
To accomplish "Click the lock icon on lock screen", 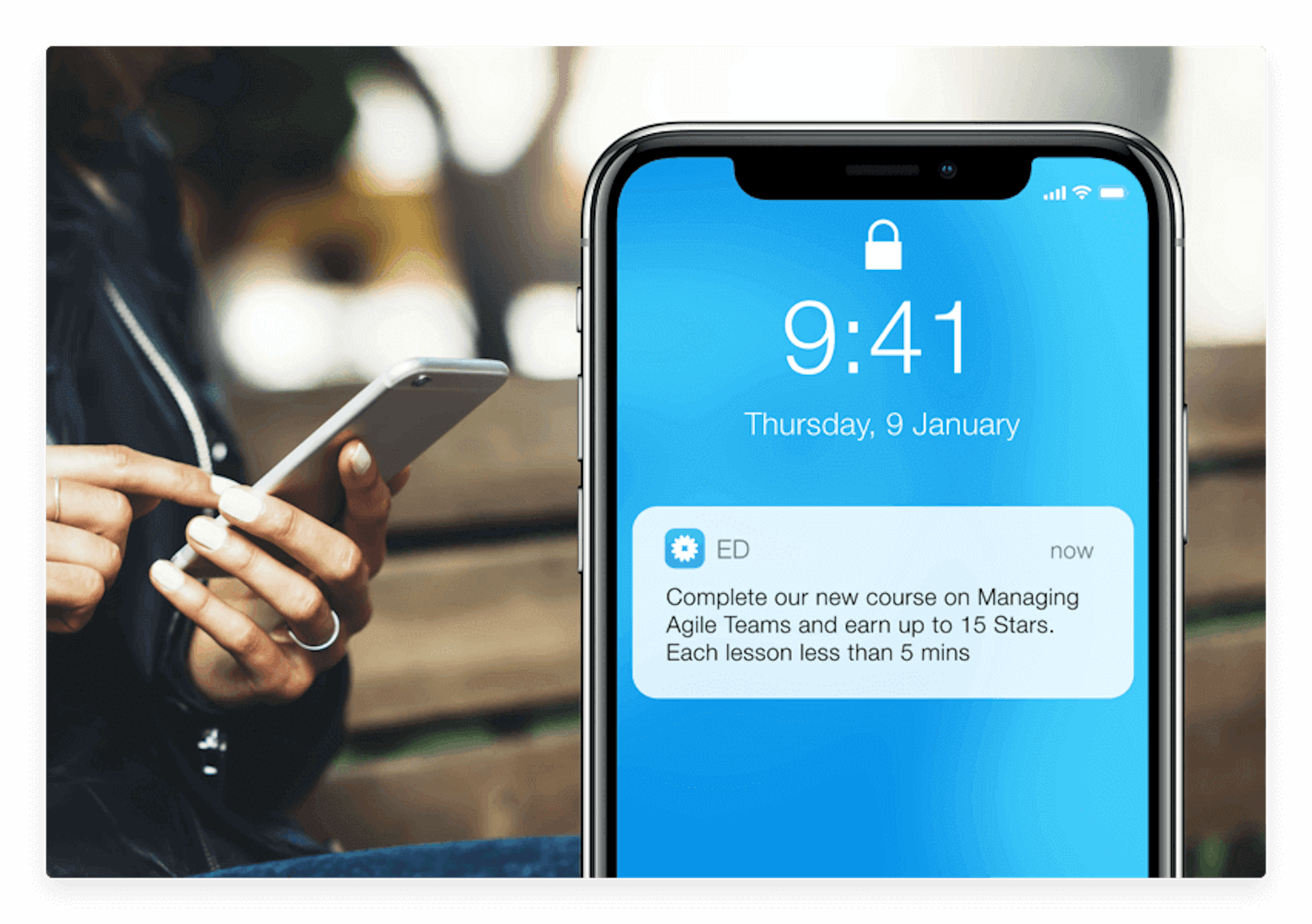I will tap(878, 244).
